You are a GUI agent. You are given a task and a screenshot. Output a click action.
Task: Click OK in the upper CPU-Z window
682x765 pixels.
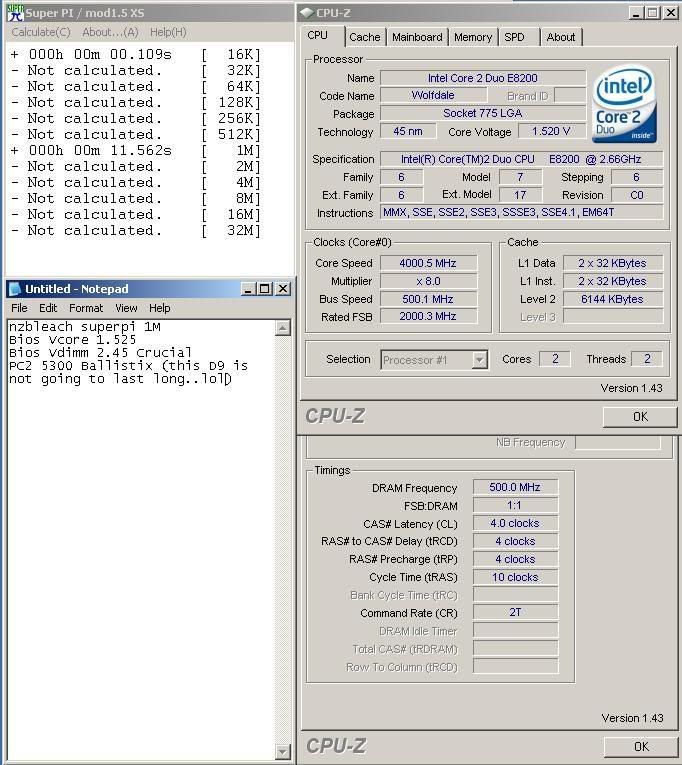tap(640, 417)
